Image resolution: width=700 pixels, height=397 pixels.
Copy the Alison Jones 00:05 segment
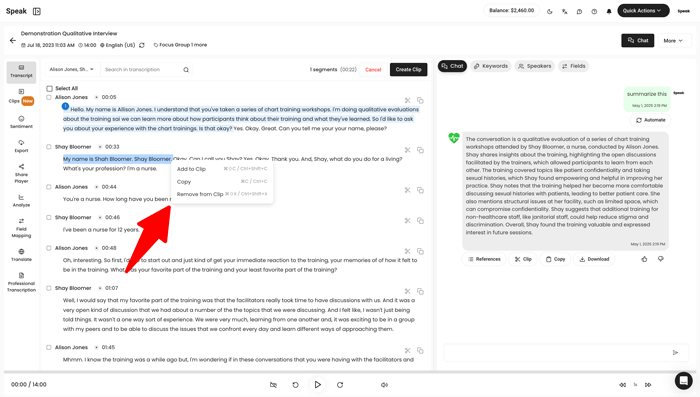(420, 100)
